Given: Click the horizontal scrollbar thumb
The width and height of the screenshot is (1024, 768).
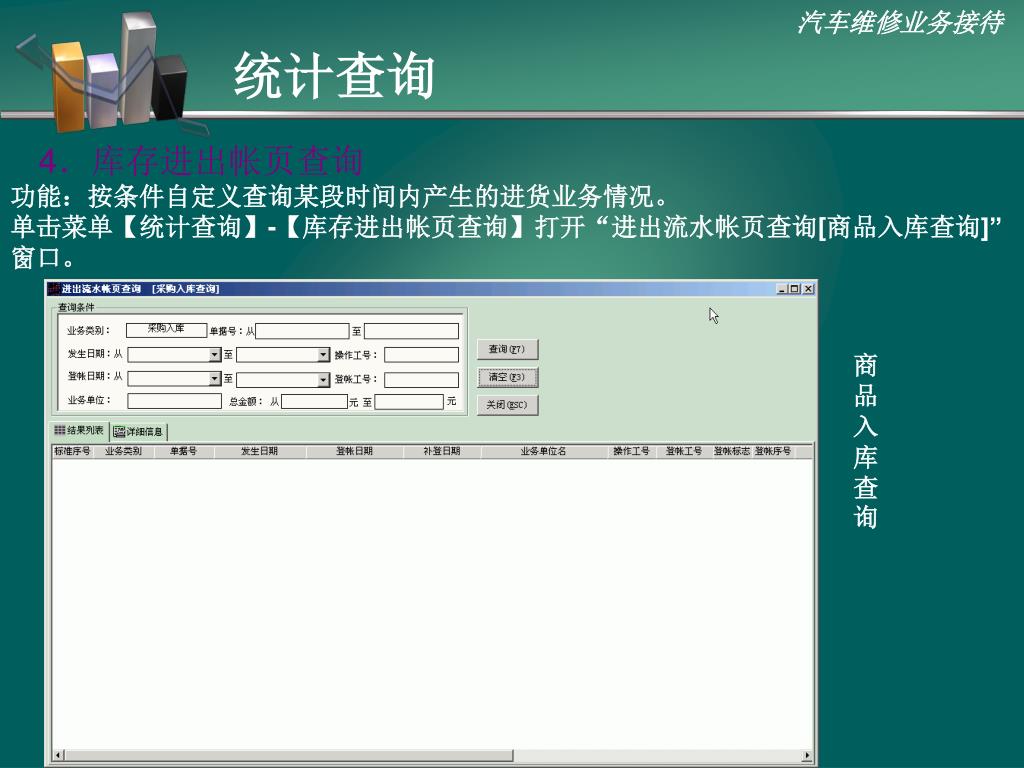Looking at the screenshot, I should pos(289,756).
